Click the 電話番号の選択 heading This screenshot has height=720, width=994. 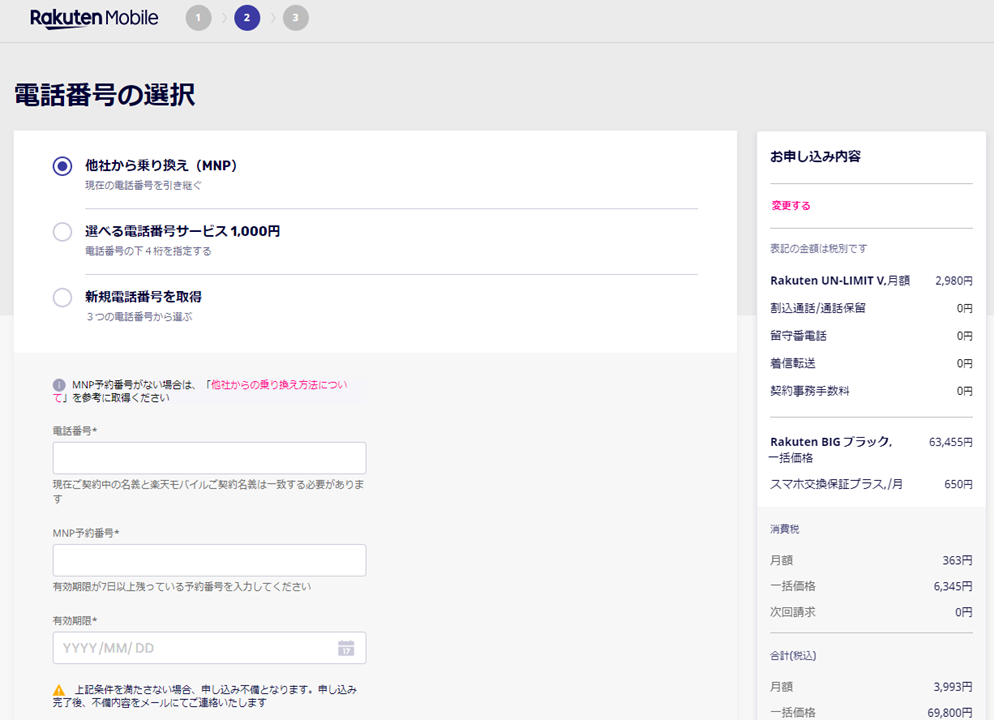(105, 95)
